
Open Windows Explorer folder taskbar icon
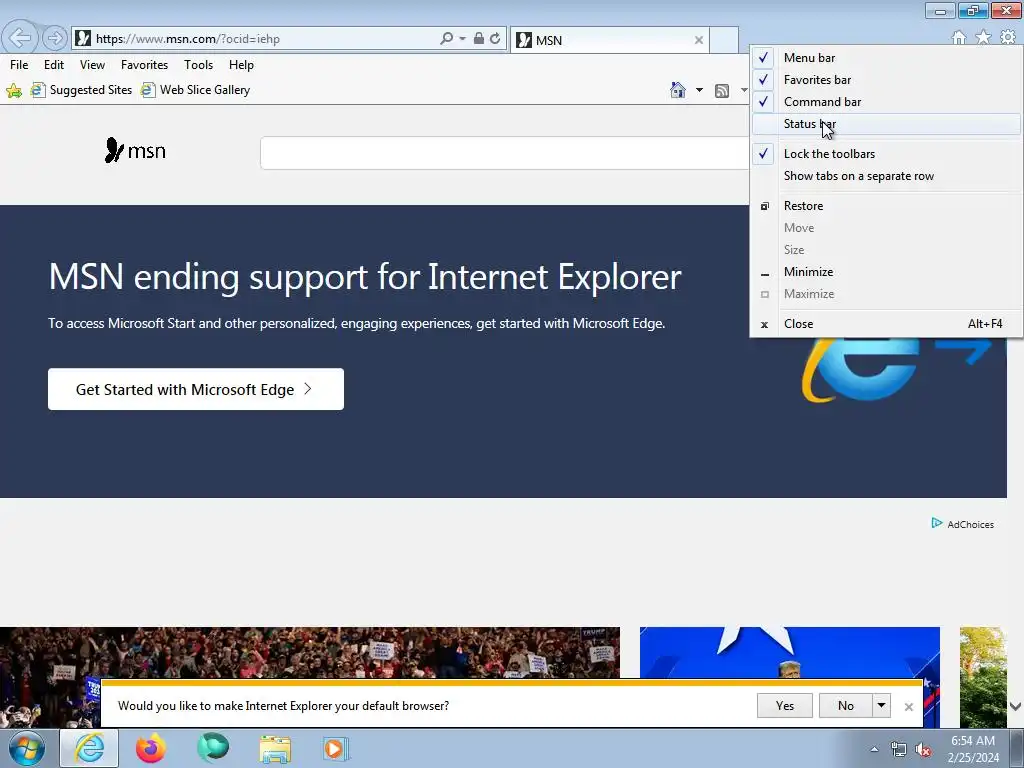275,748
